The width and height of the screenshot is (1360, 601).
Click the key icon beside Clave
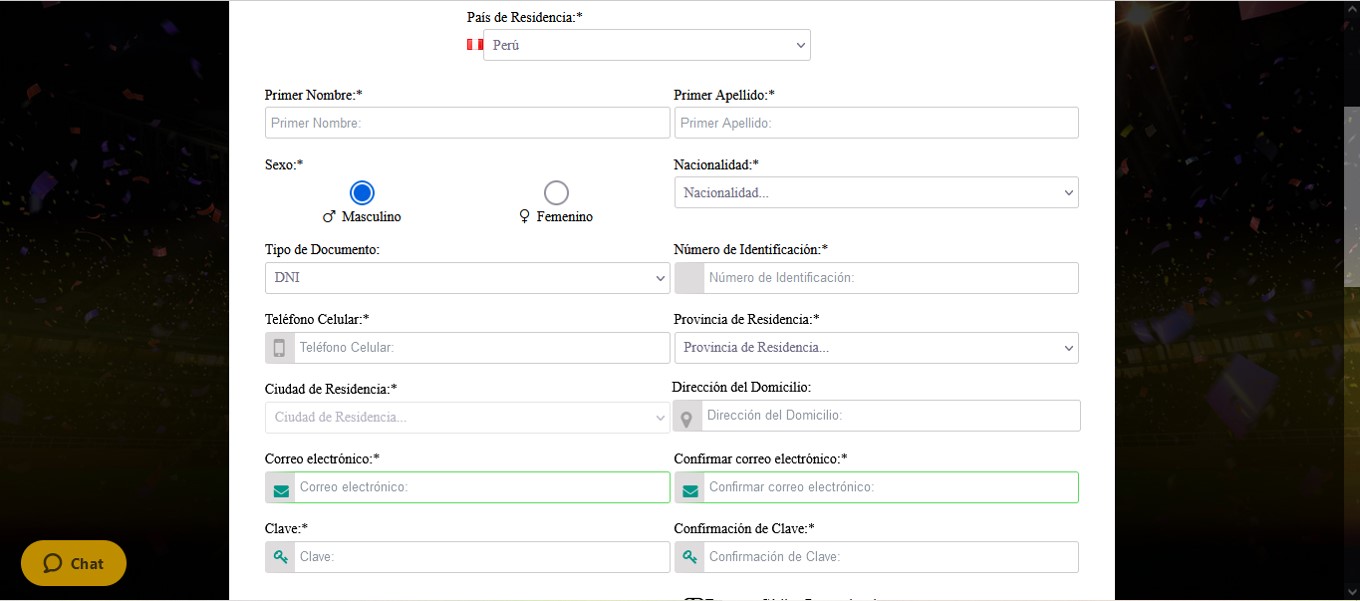point(281,557)
